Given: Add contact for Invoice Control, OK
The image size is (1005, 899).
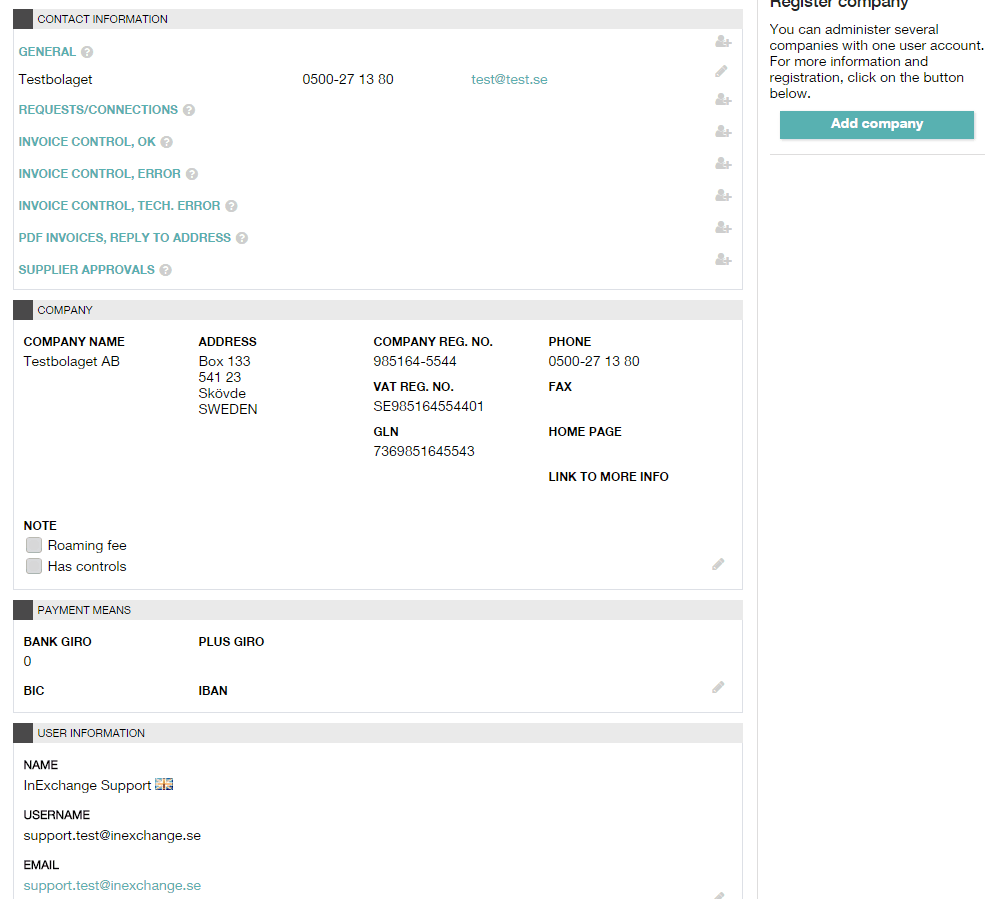Looking at the screenshot, I should point(723,131).
